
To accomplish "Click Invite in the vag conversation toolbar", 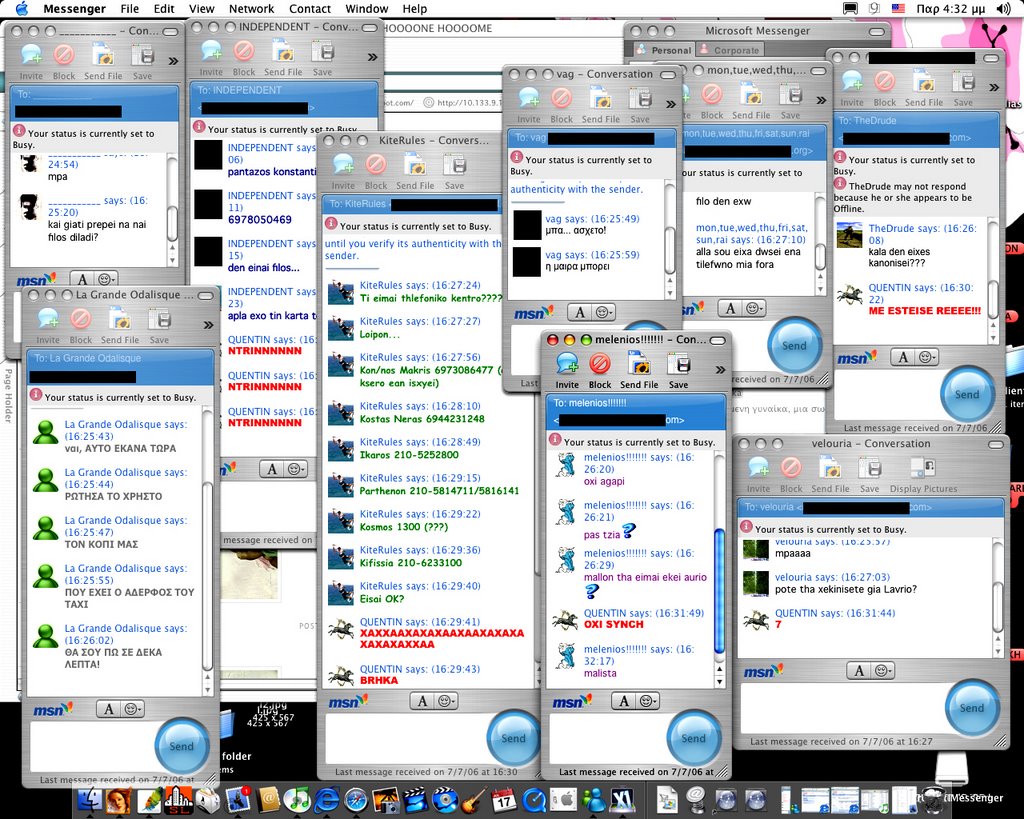I will (x=528, y=105).
